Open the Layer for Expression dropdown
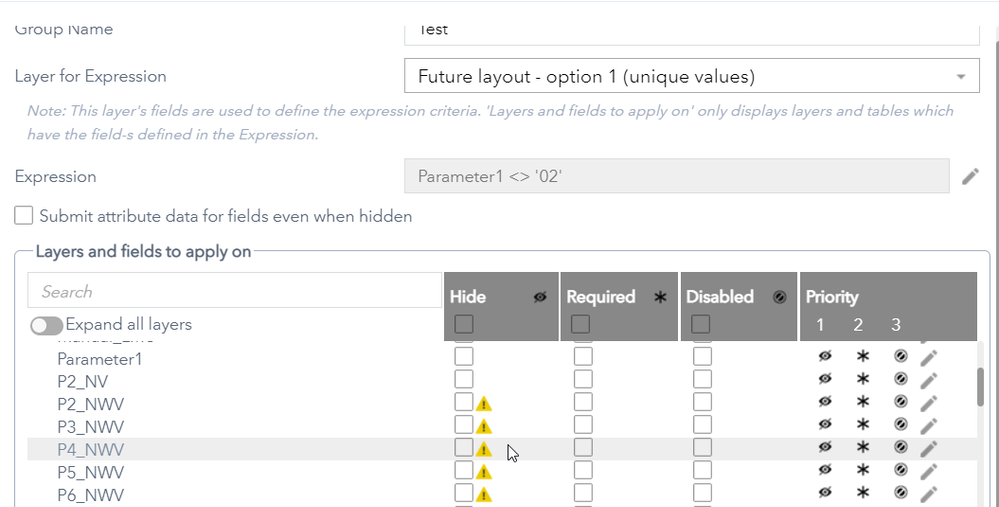 point(691,77)
